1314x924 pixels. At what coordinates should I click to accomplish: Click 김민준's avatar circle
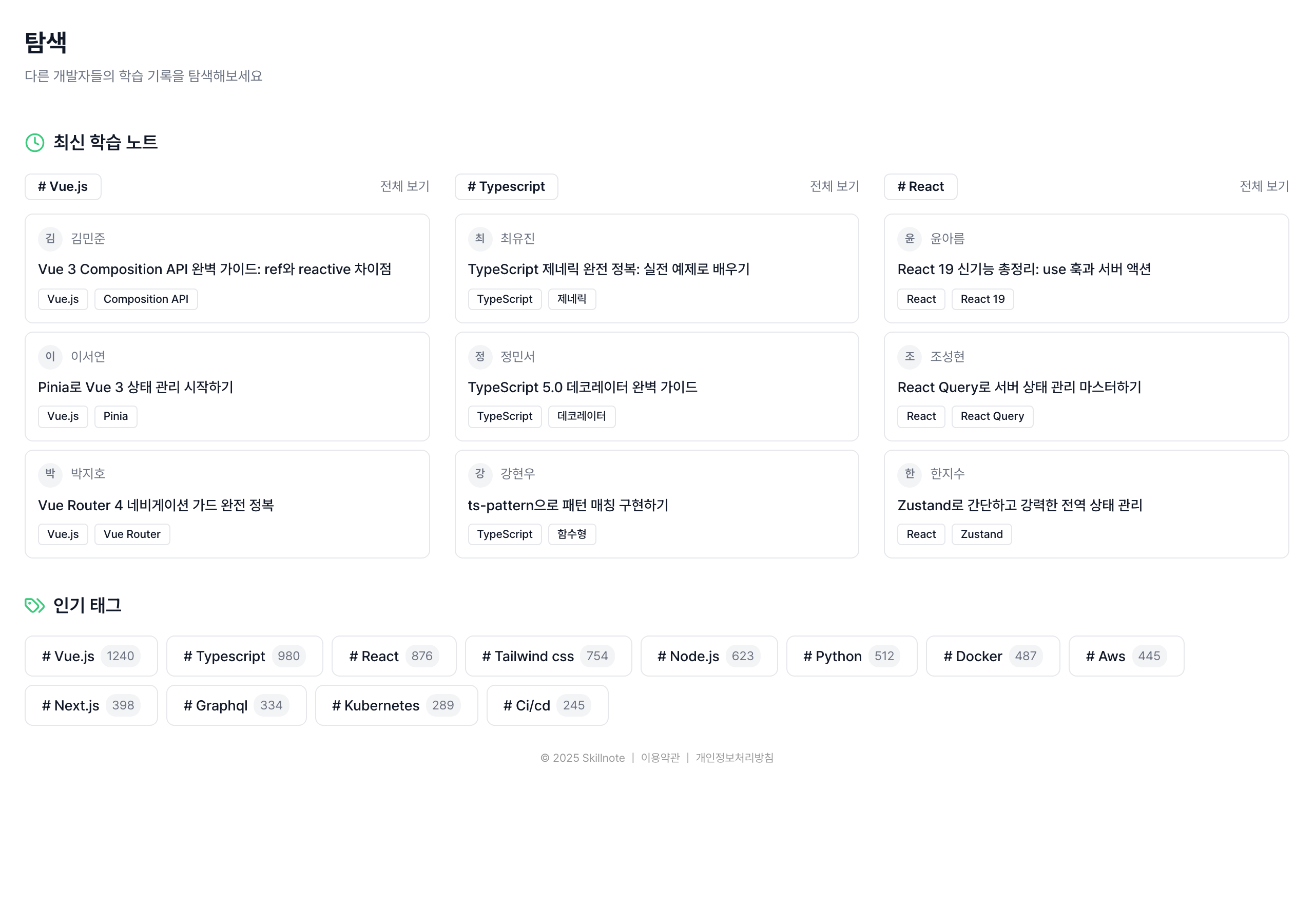point(50,239)
